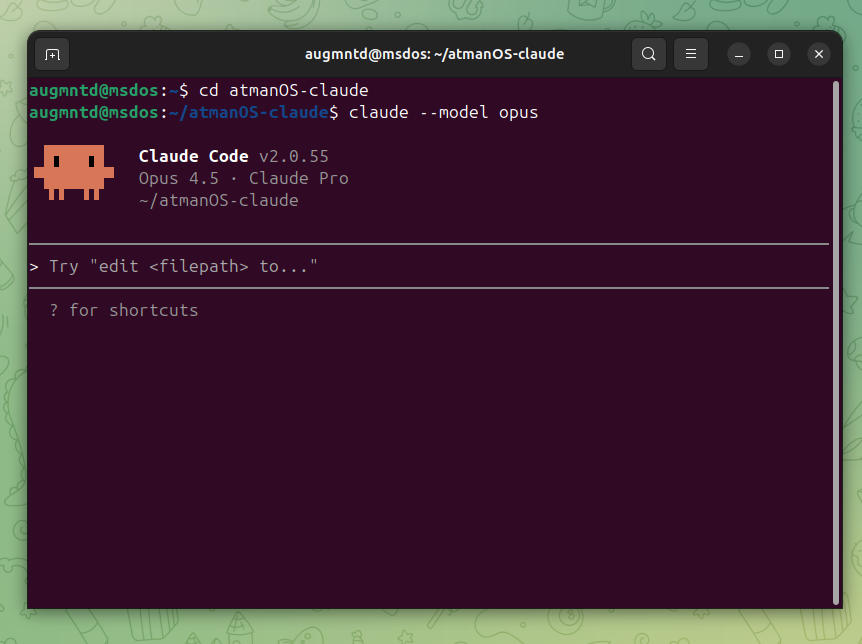Open a new terminal tab with the plus icon
Image resolution: width=862 pixels, height=644 pixels.
click(x=52, y=54)
